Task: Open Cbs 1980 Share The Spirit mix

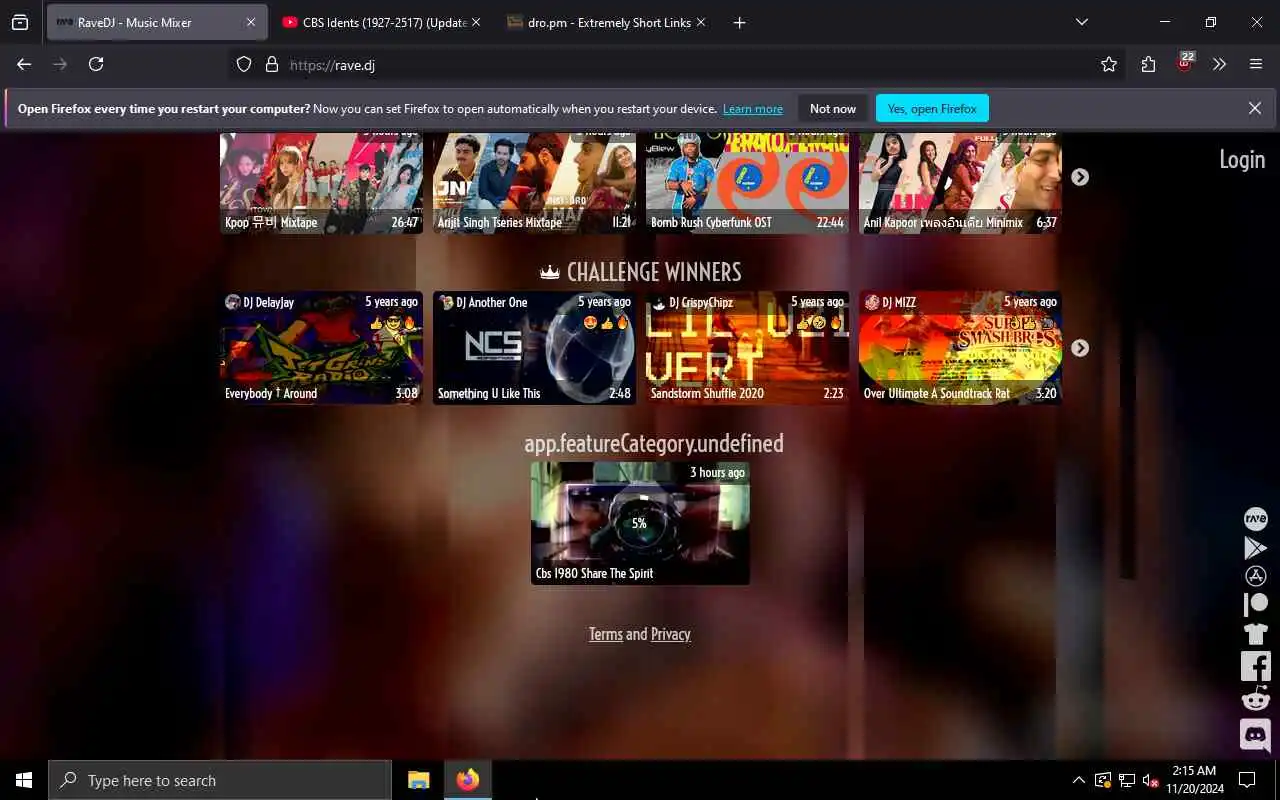Action: pyautogui.click(x=640, y=523)
